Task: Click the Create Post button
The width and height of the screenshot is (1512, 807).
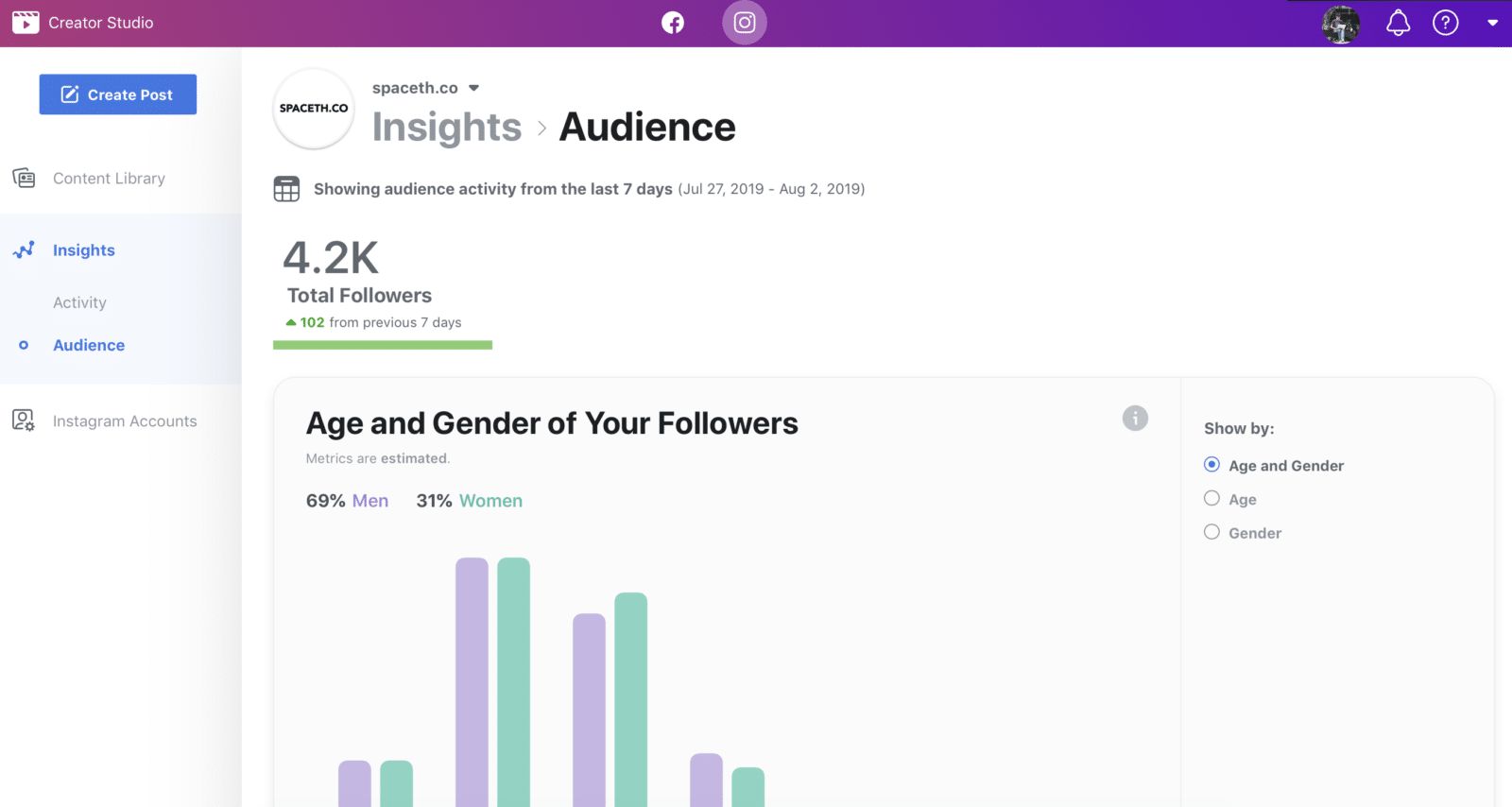Action: [118, 94]
